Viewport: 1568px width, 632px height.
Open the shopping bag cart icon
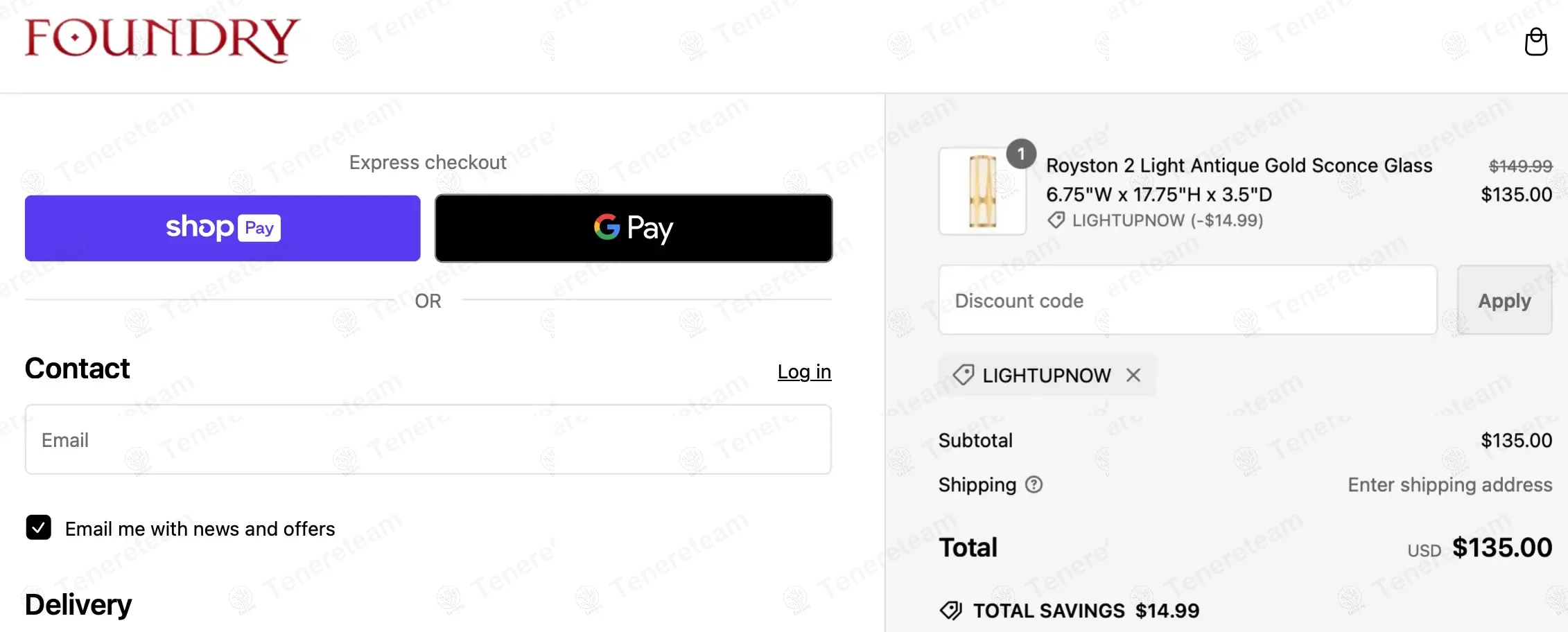pos(1535,42)
